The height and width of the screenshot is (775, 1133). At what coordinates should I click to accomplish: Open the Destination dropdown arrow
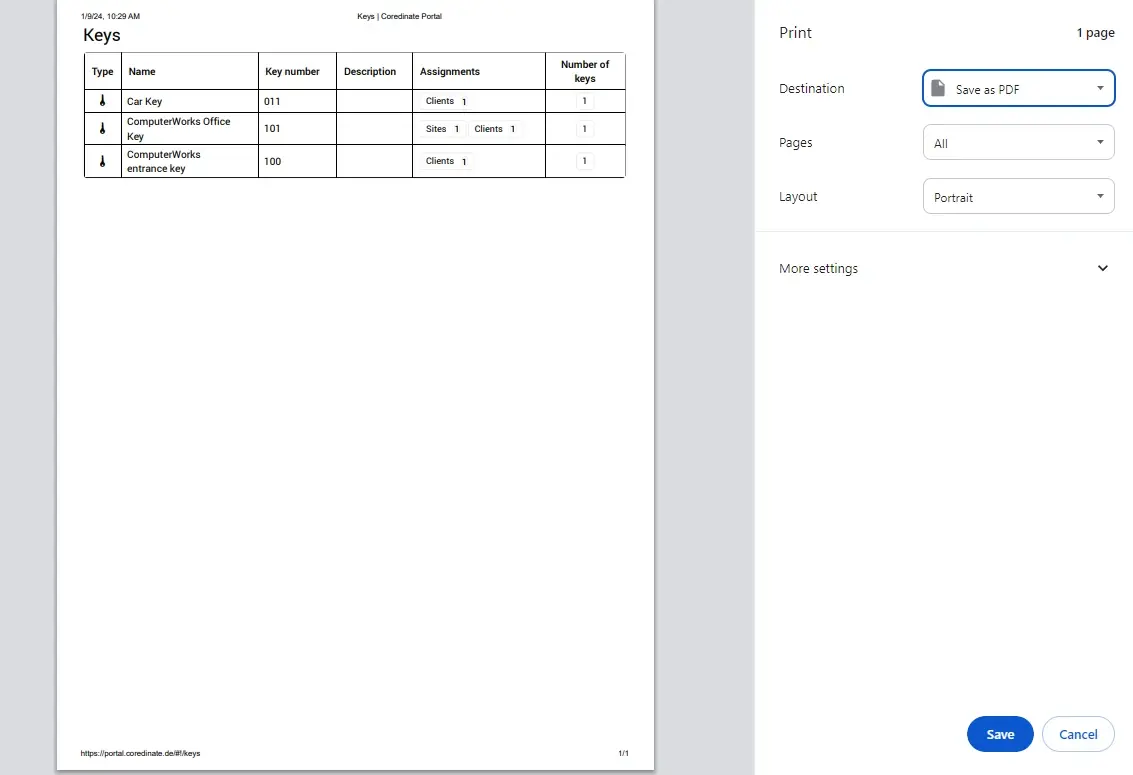(x=1099, y=88)
